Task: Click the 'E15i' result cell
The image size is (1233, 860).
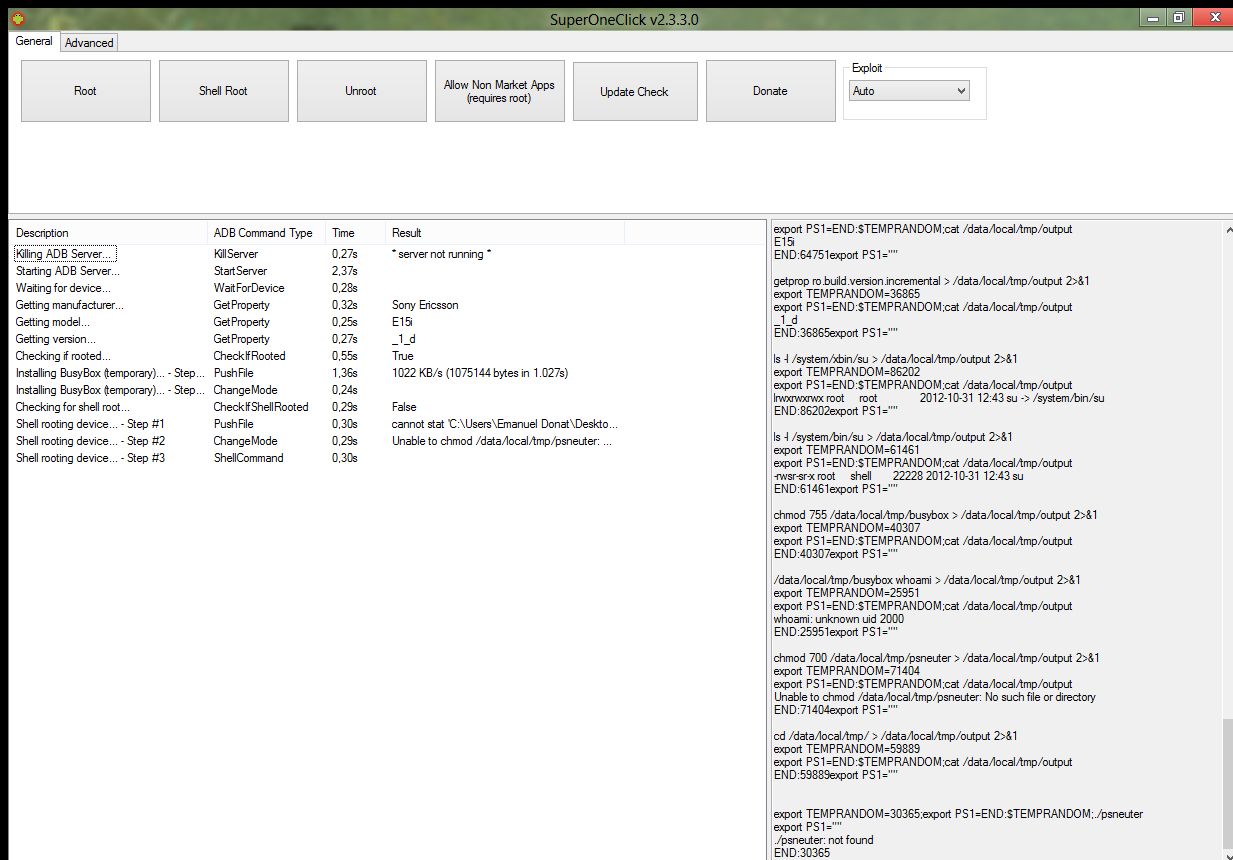Action: point(401,322)
